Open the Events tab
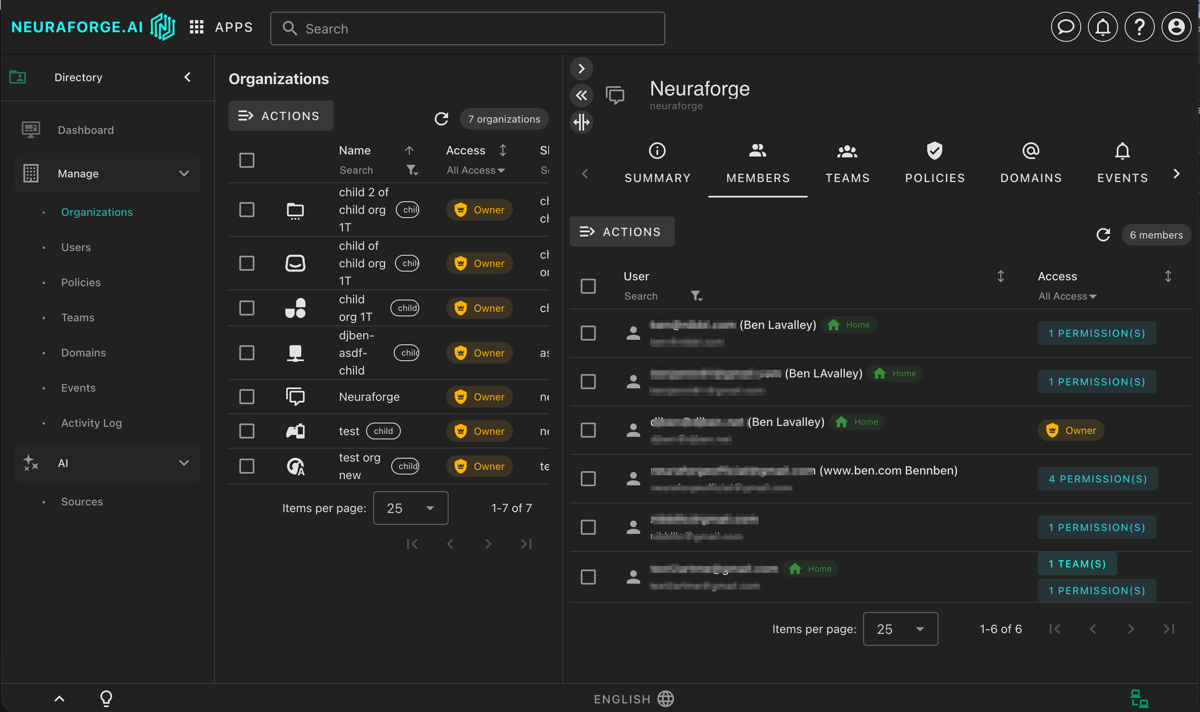Image resolution: width=1200 pixels, height=712 pixels. [1122, 163]
